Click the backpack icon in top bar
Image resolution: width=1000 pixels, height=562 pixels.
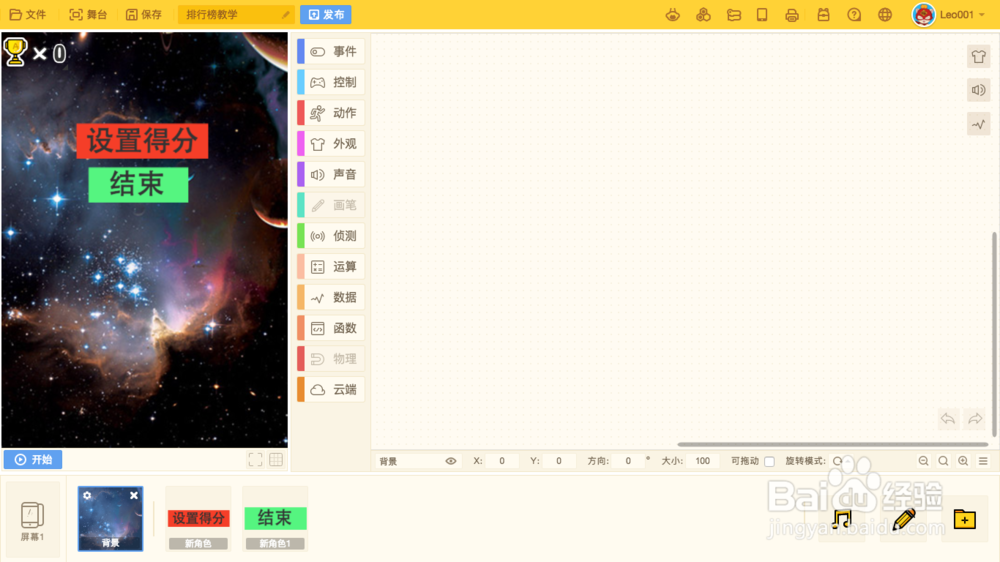pos(823,14)
